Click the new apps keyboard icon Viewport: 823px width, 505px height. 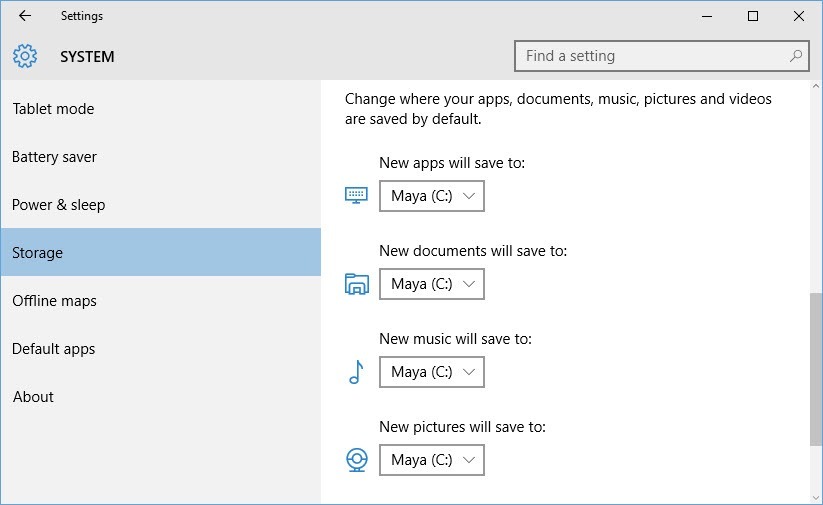point(356,195)
